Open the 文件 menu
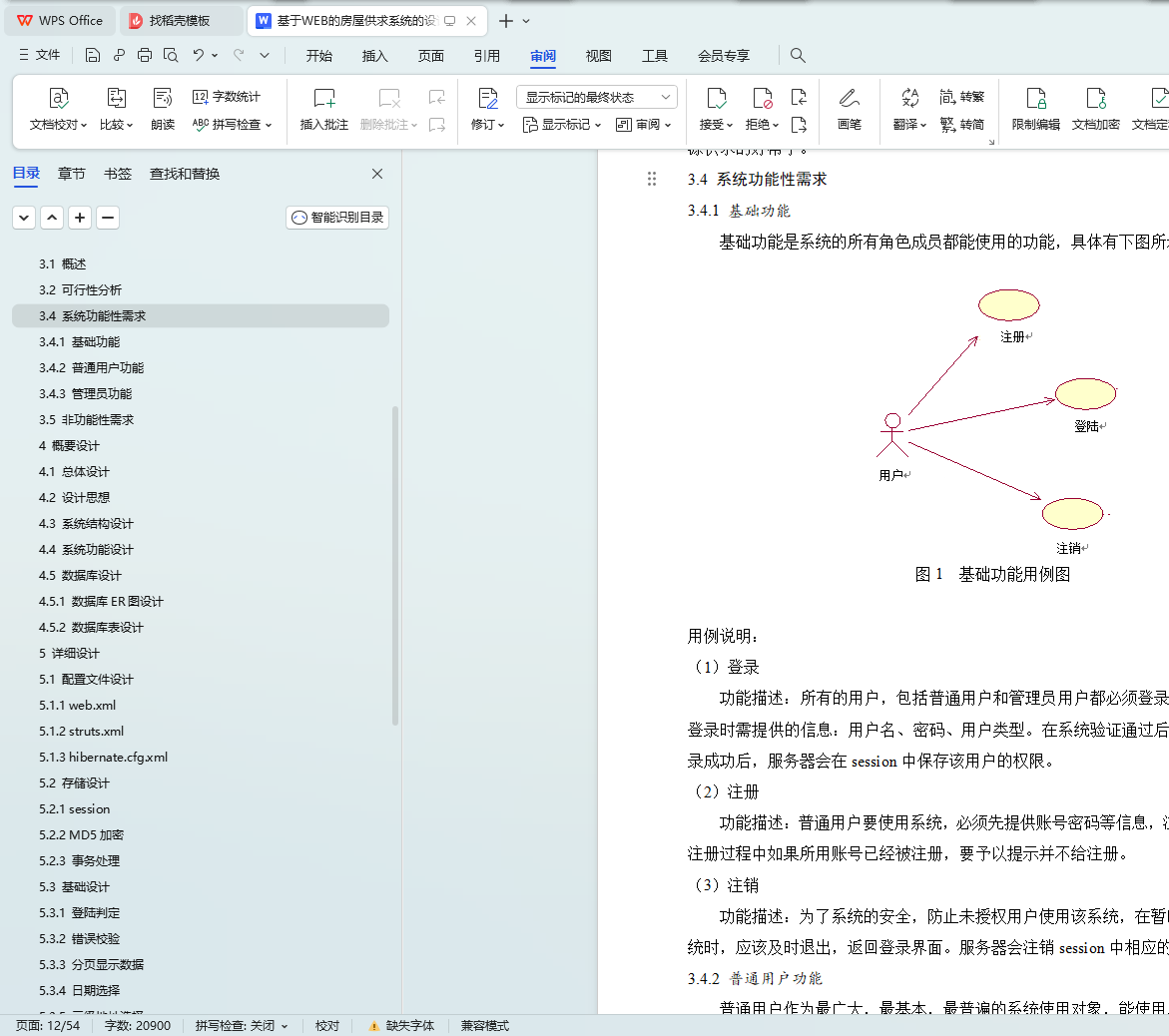1169x1036 pixels. pos(40,55)
